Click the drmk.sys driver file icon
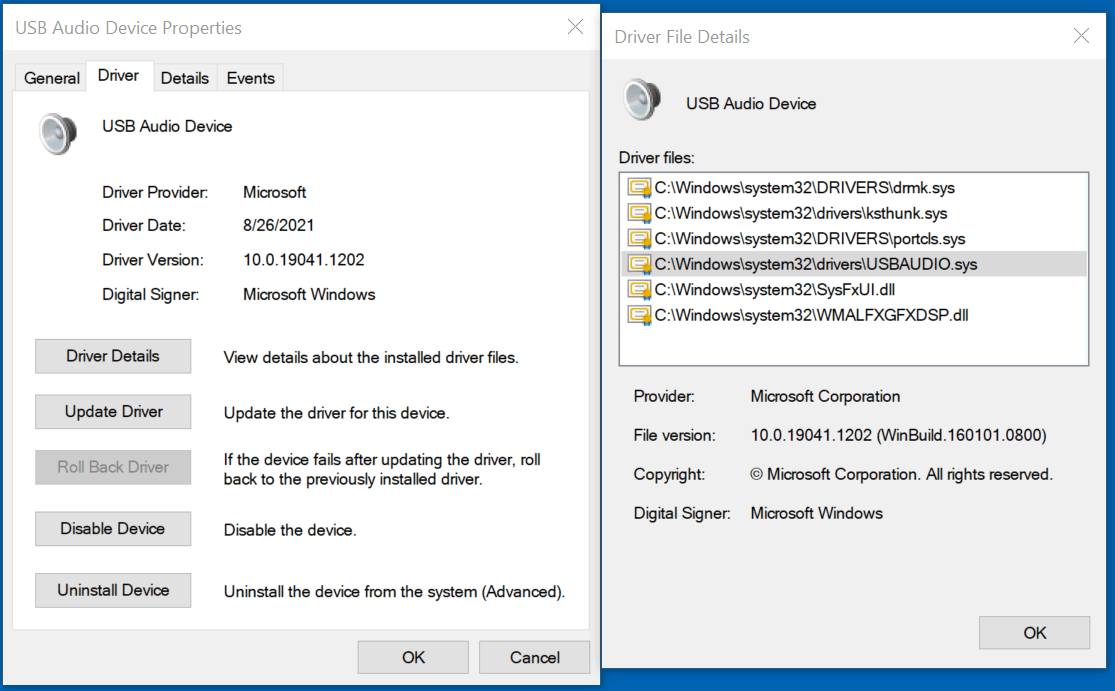Image resolution: width=1115 pixels, height=691 pixels. tap(639, 188)
